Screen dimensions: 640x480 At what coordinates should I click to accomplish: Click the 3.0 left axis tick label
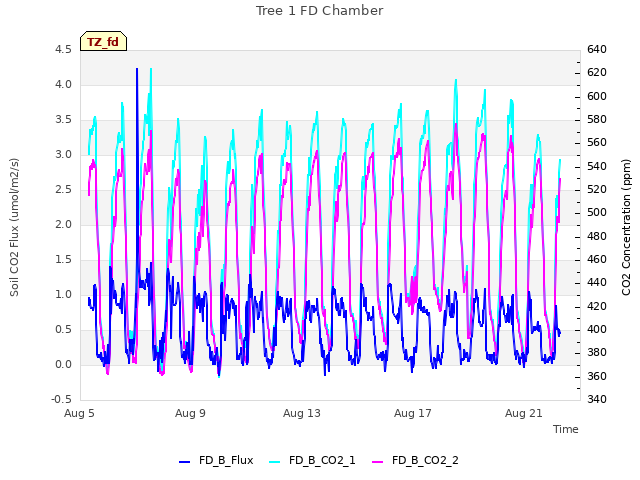tap(63, 155)
